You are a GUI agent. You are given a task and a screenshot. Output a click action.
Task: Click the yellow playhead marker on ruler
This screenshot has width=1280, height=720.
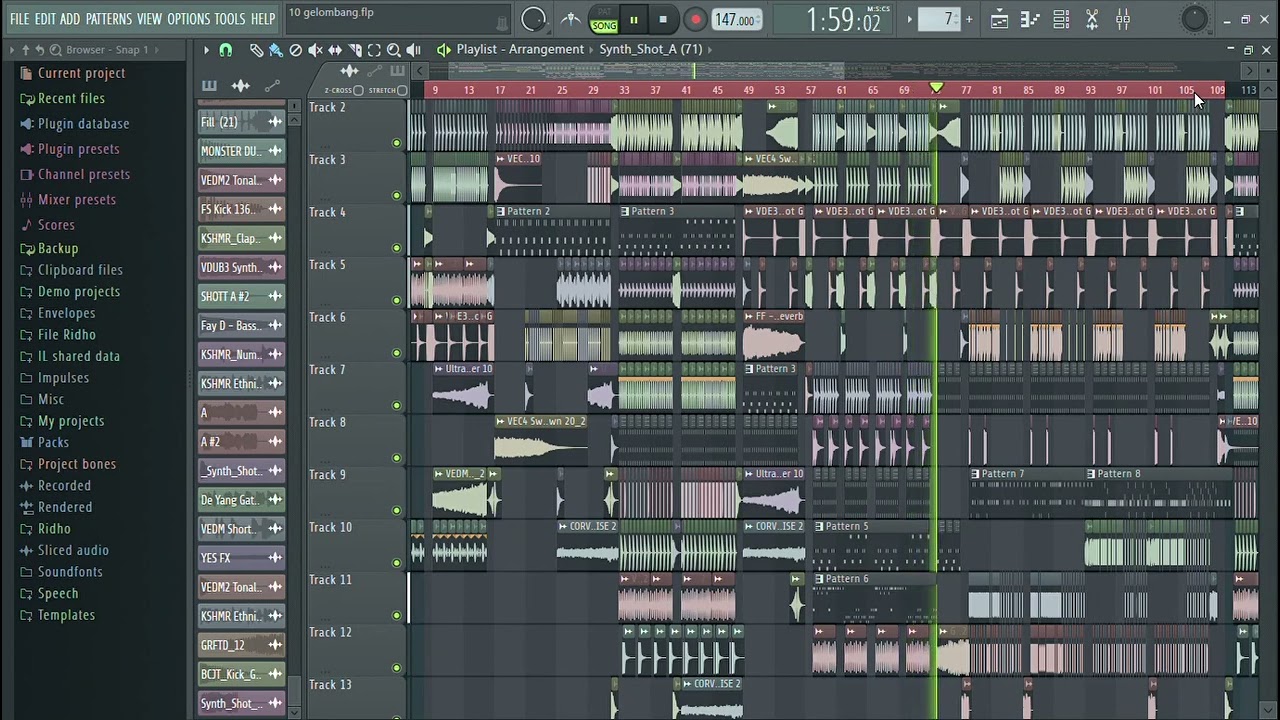(x=936, y=88)
